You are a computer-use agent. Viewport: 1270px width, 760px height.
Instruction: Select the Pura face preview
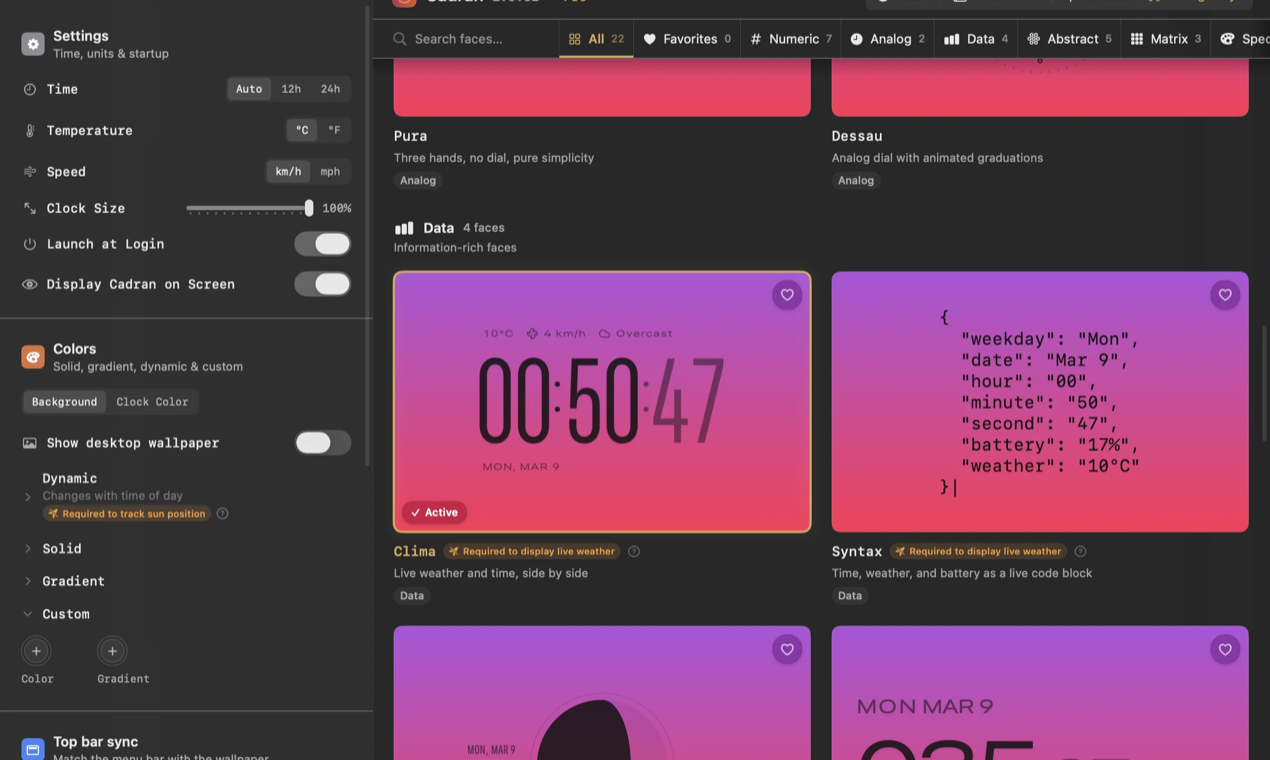click(602, 87)
